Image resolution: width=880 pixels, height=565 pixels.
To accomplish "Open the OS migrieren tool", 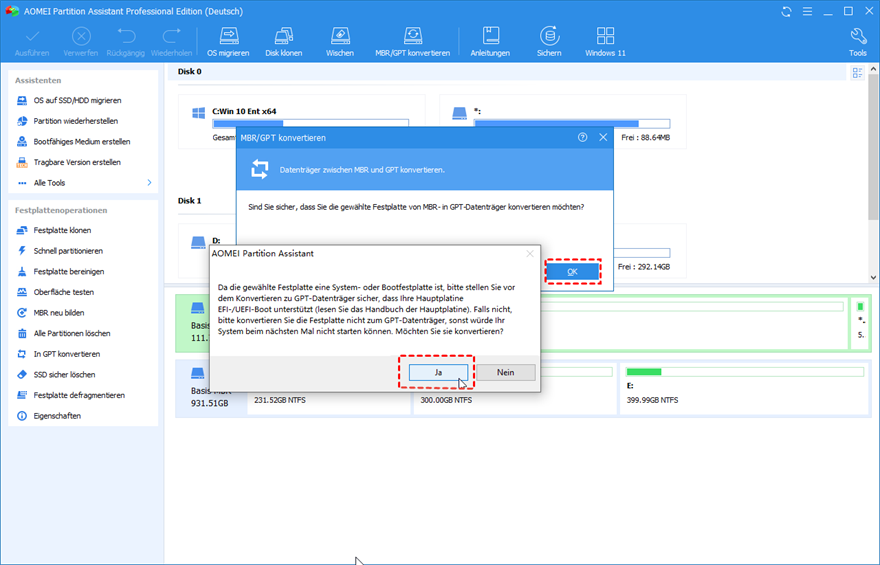I will tap(228, 42).
